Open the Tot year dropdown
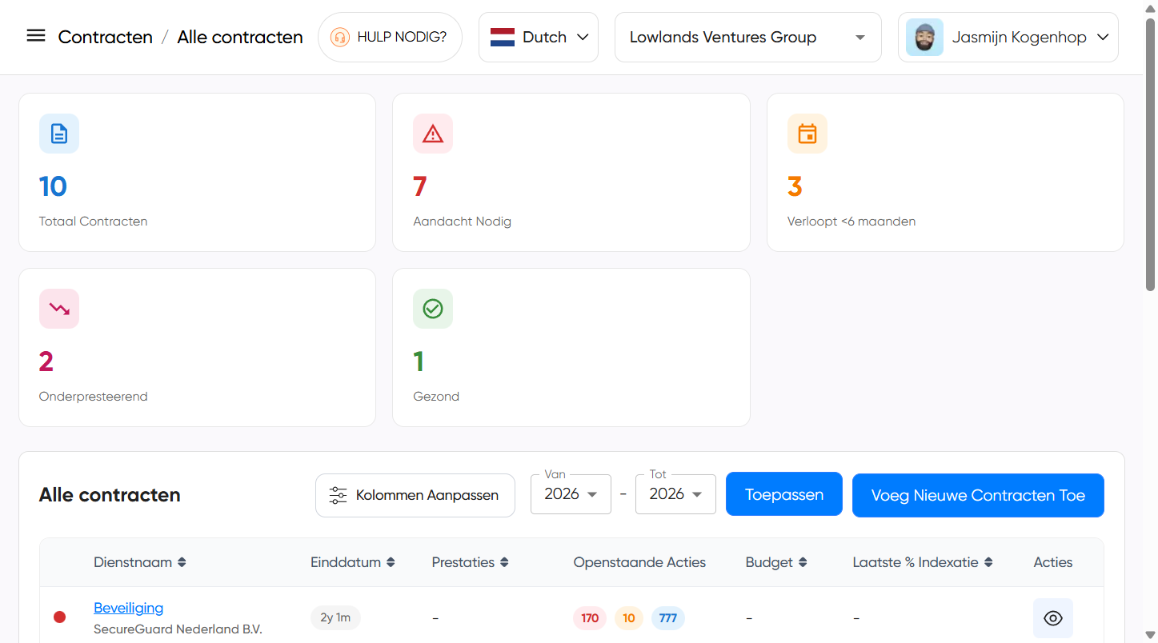Image resolution: width=1158 pixels, height=643 pixels. (x=675, y=494)
